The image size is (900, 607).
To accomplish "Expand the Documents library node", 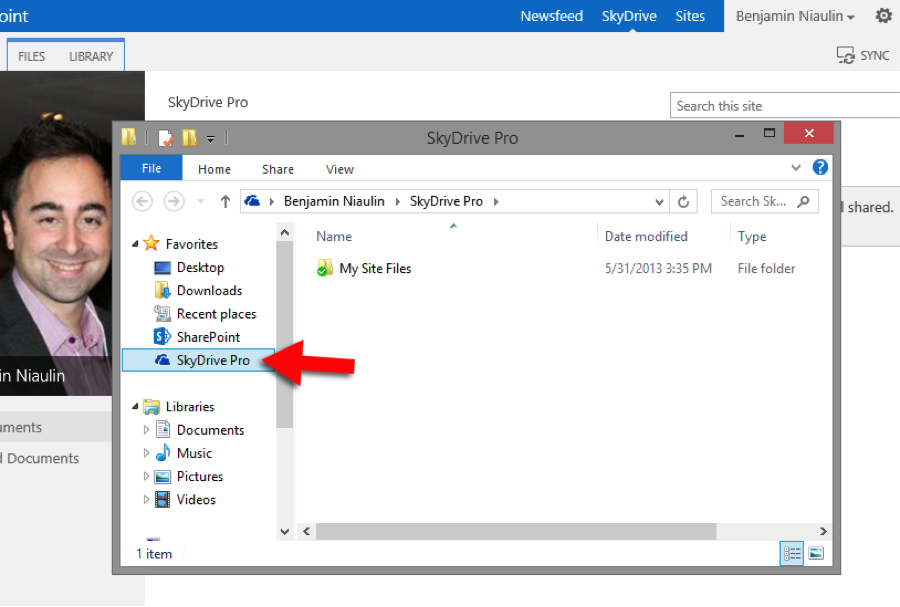I will [146, 430].
